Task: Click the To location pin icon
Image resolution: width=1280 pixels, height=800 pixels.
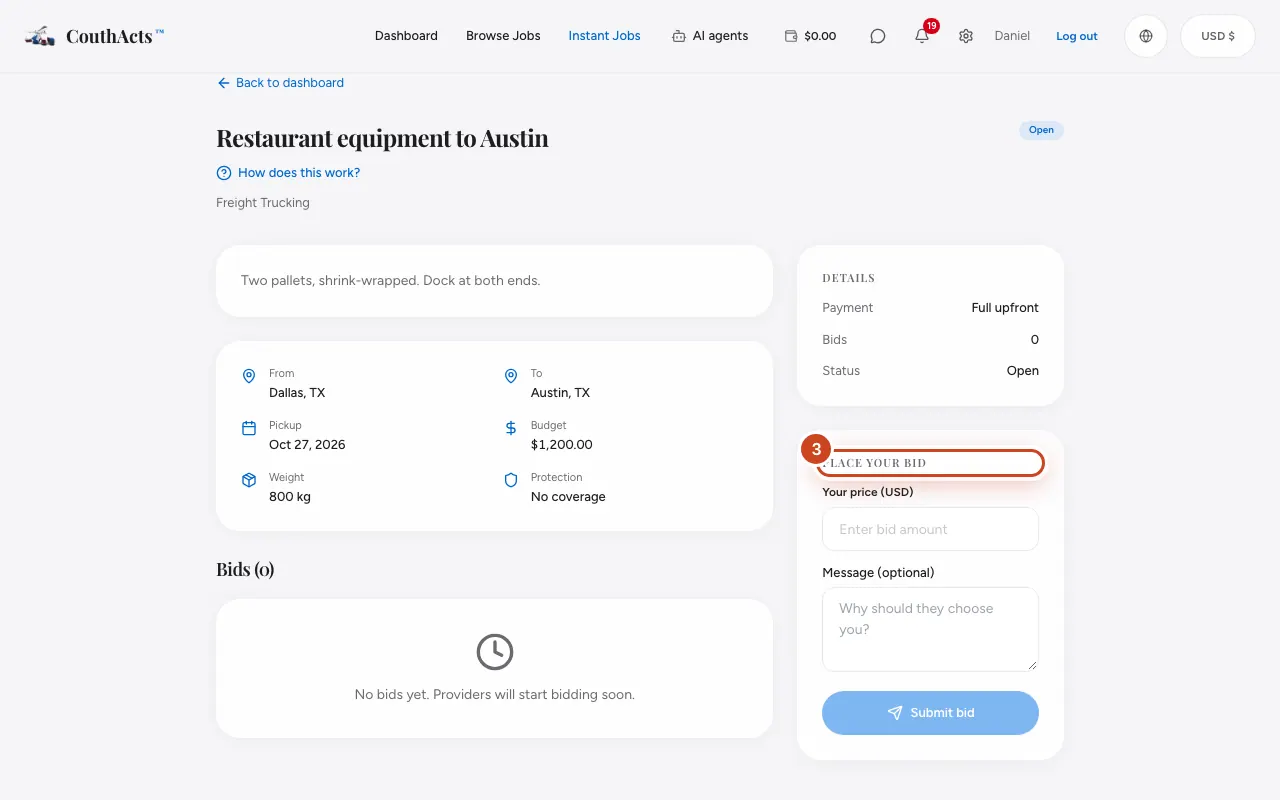Action: pyautogui.click(x=511, y=376)
